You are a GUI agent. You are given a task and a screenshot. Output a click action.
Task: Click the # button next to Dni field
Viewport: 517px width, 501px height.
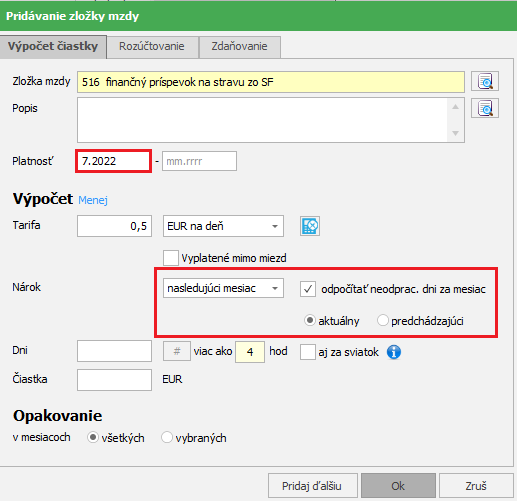(x=177, y=351)
